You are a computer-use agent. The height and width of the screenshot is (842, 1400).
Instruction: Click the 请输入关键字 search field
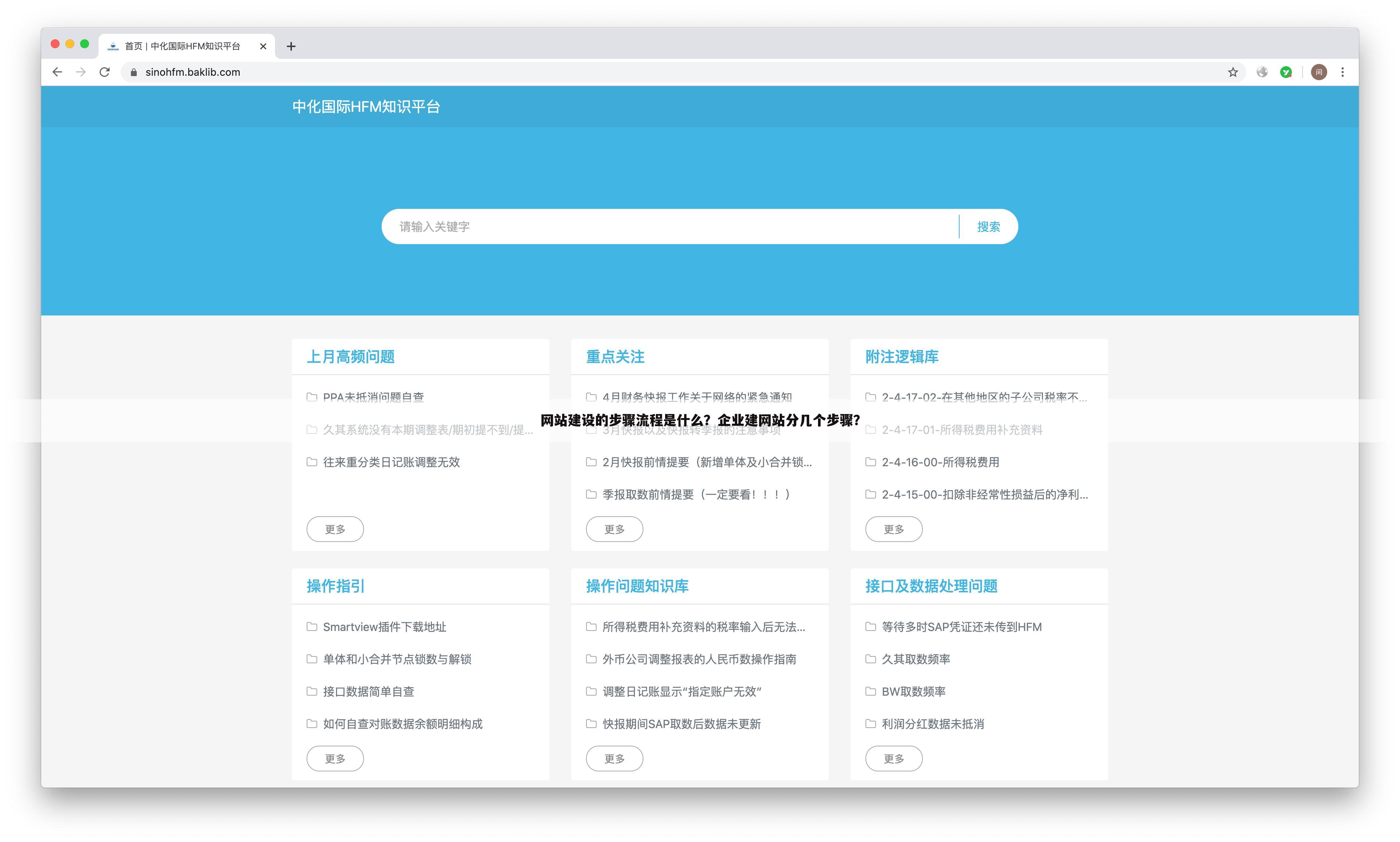tap(670, 226)
